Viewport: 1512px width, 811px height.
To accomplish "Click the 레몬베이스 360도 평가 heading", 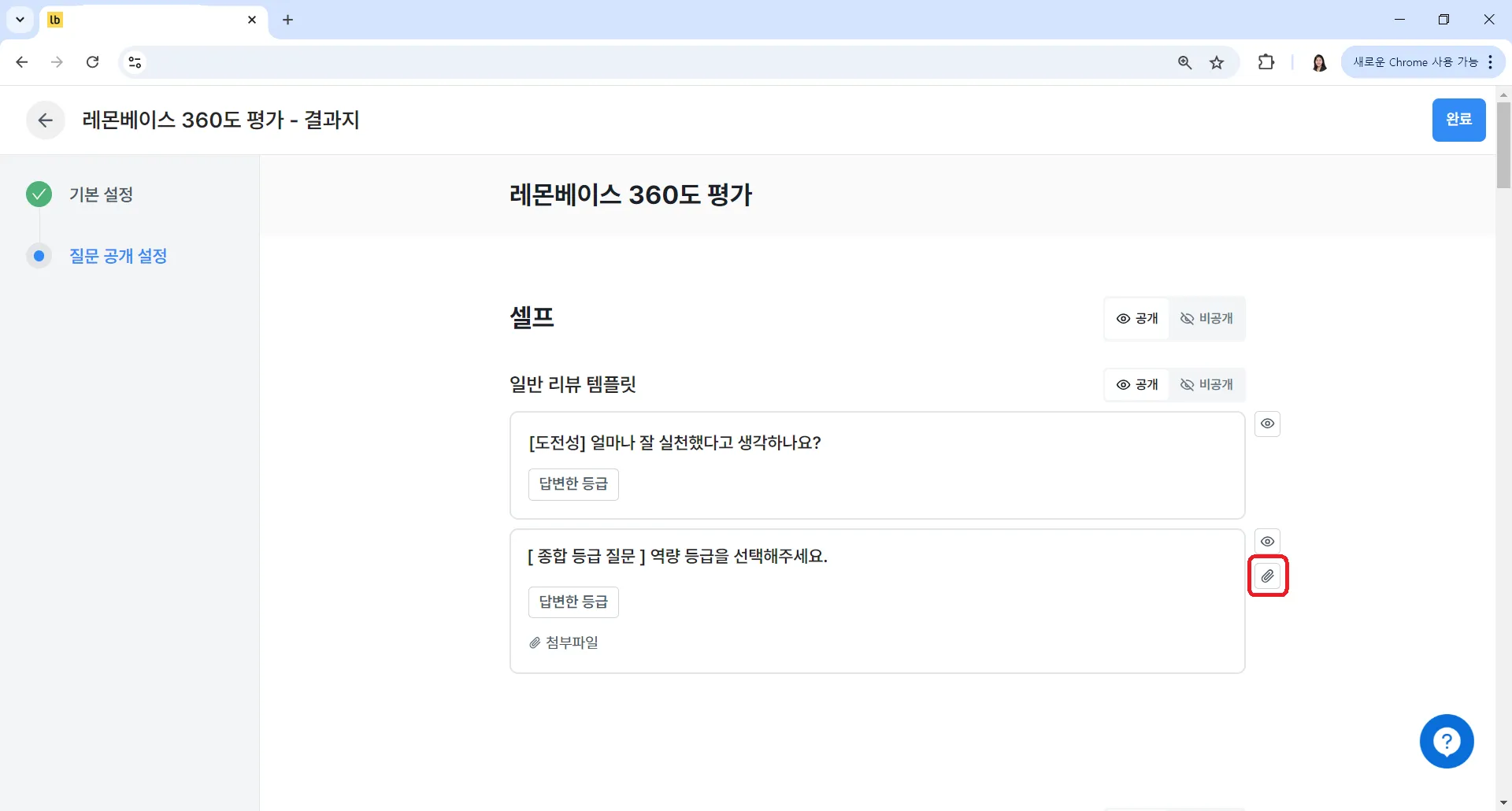I will click(631, 194).
